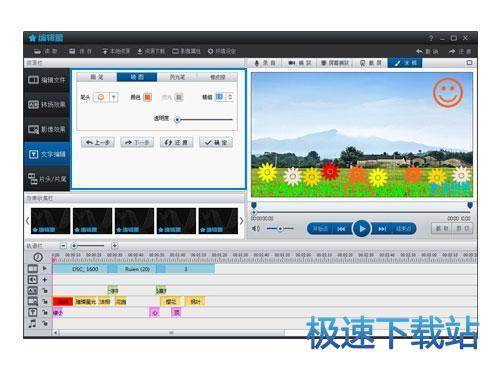
Task: Expand the video track play triangle
Action: (x=45, y=268)
